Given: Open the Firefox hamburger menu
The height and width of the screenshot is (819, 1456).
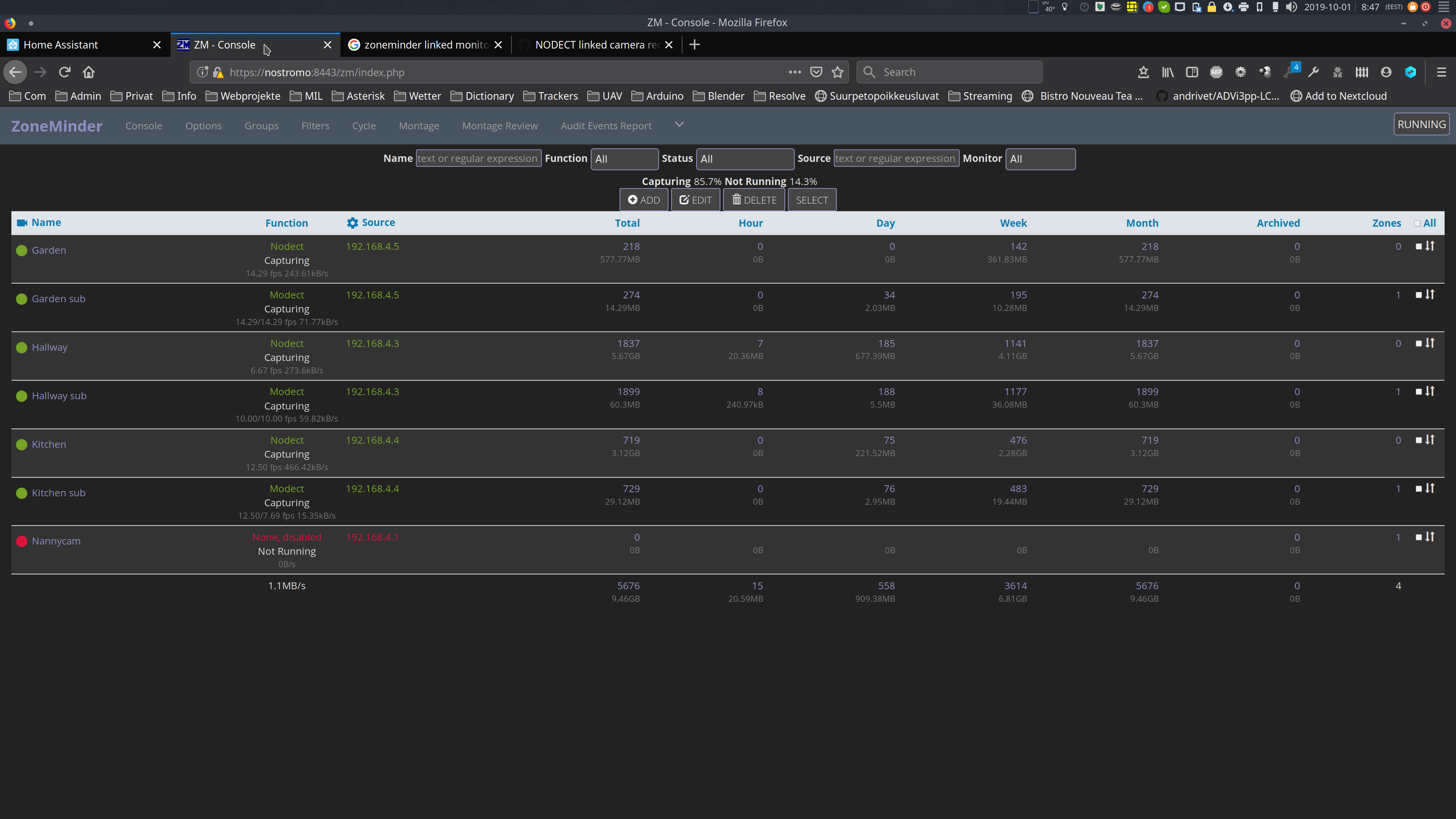Looking at the screenshot, I should click(x=1441, y=72).
